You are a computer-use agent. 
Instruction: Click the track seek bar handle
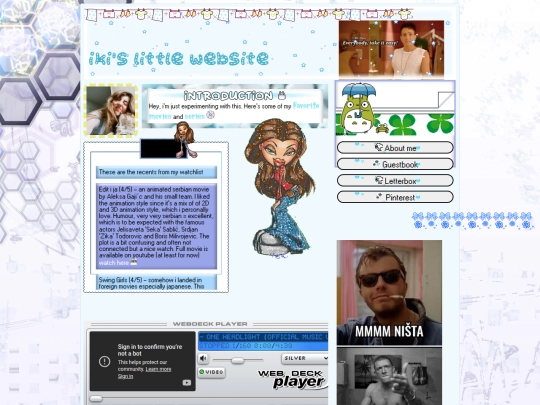[x=96, y=398]
